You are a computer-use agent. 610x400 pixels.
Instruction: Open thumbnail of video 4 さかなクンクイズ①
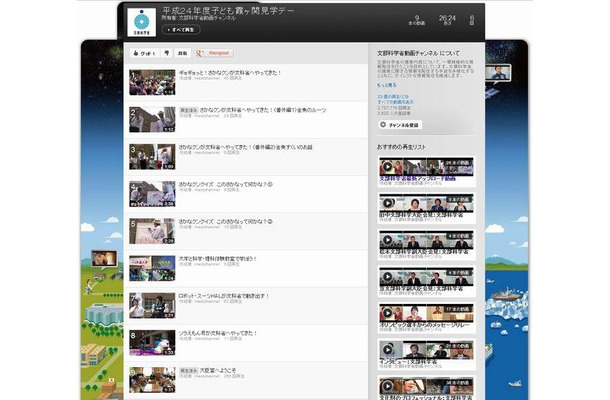click(152, 194)
